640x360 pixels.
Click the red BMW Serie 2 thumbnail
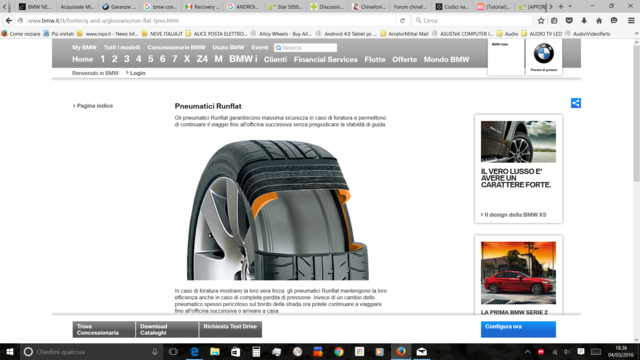(x=518, y=273)
